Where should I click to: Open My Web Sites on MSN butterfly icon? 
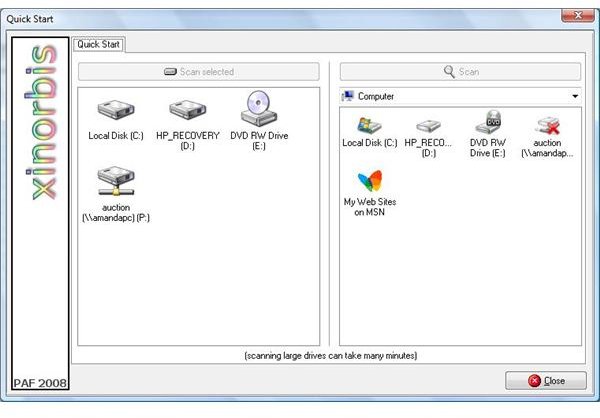370,181
